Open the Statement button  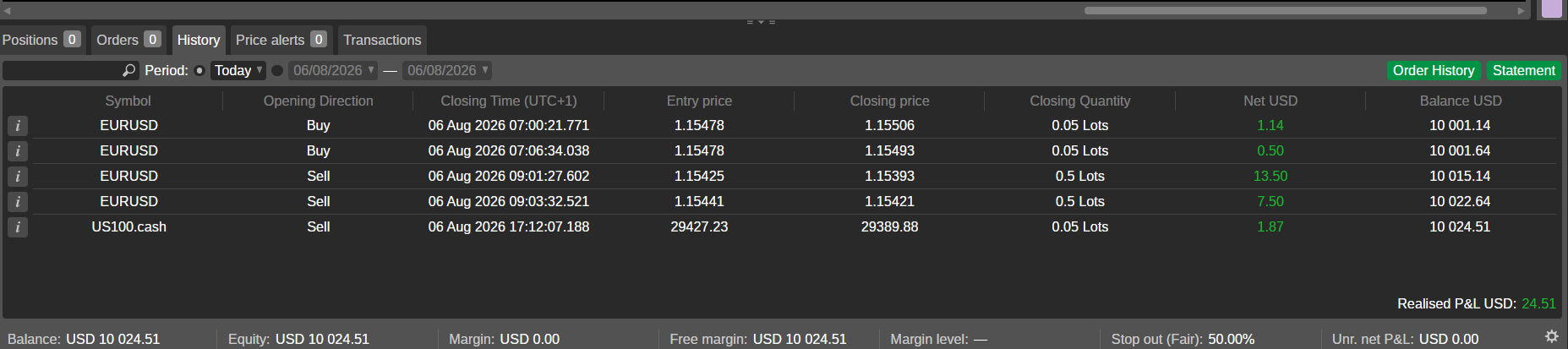click(x=1523, y=71)
